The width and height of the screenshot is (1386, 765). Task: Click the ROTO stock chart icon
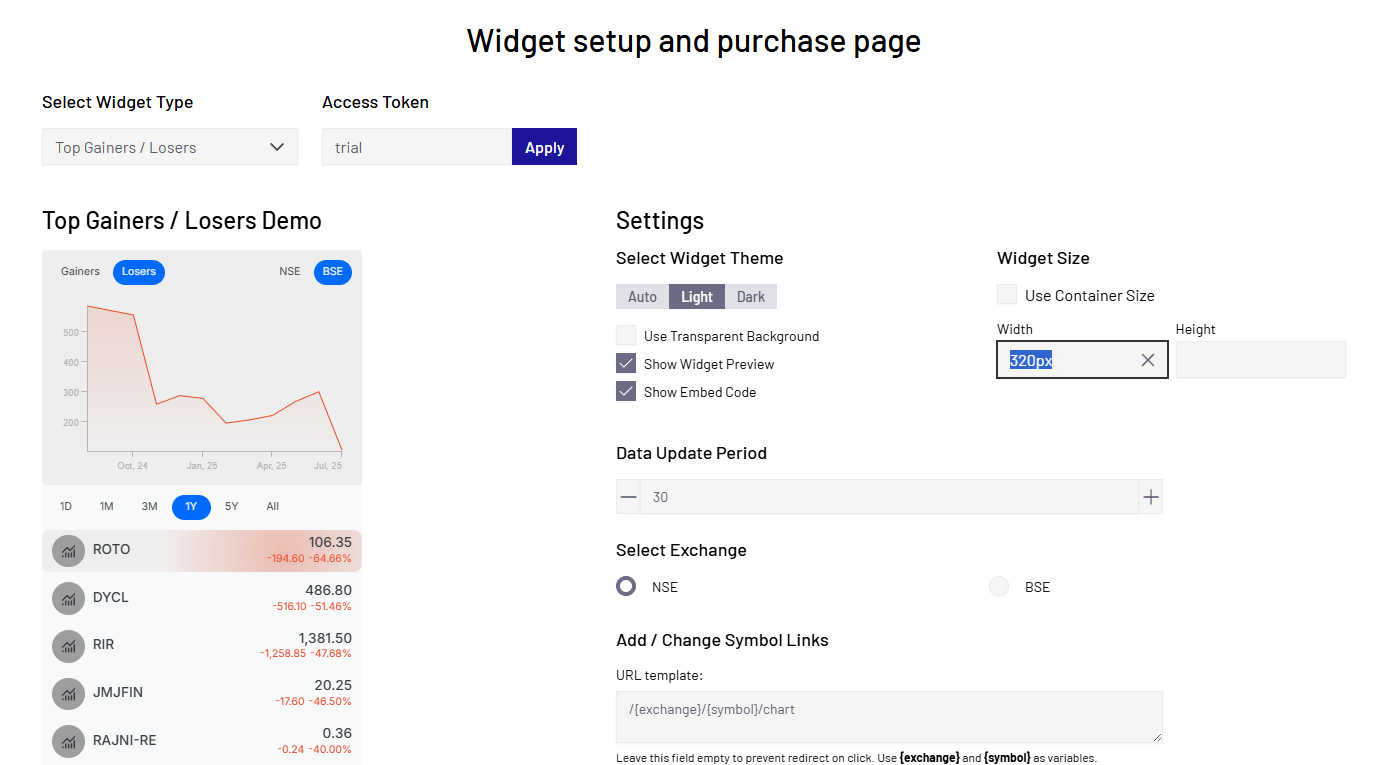click(68, 550)
